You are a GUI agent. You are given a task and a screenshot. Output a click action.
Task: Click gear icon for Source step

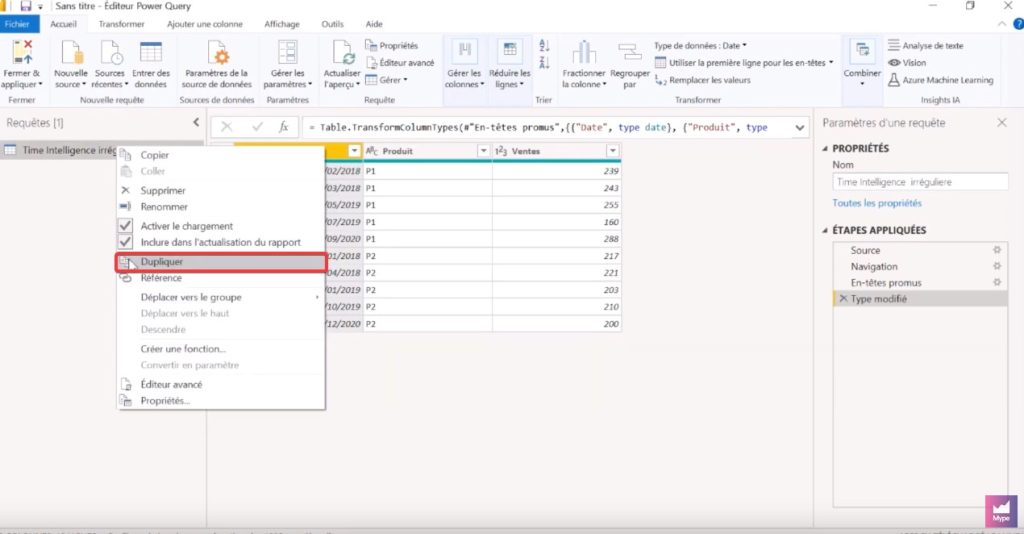[x=997, y=250]
